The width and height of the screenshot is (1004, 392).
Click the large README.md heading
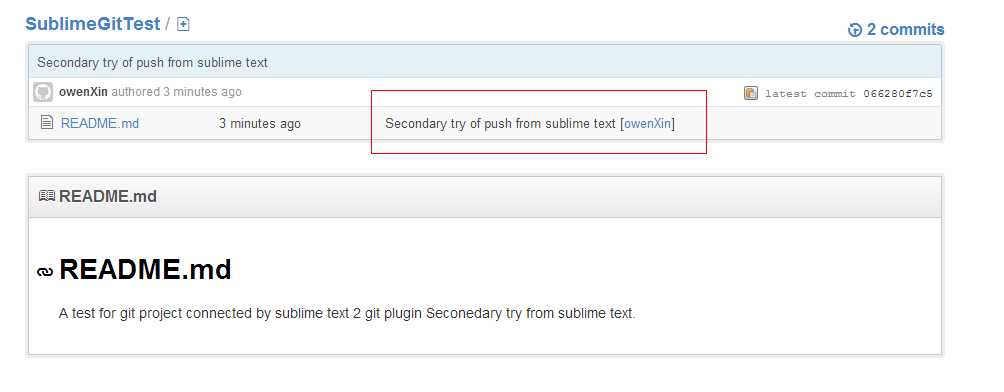[145, 270]
